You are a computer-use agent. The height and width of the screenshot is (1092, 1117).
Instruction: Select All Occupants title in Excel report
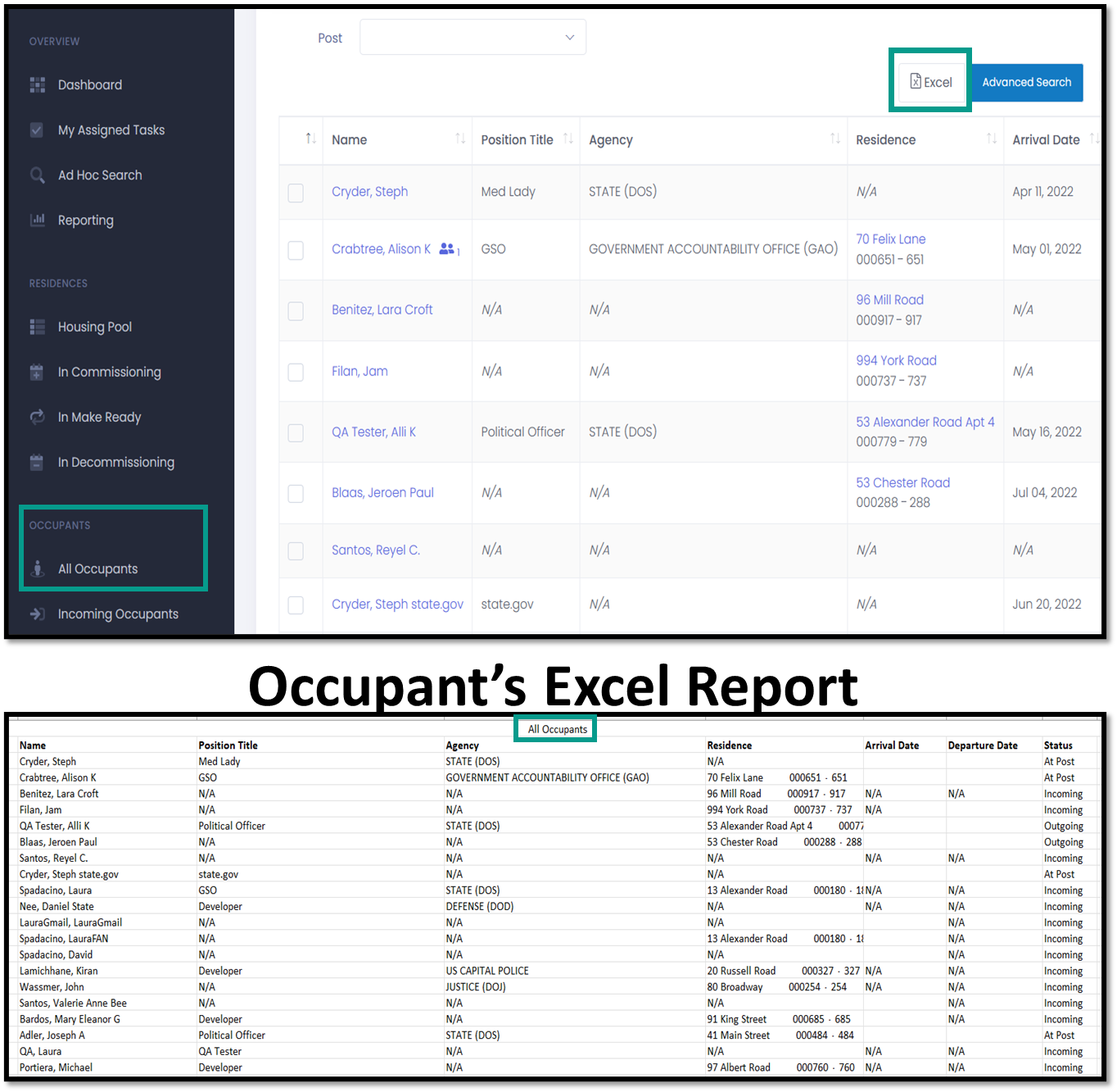click(557, 729)
